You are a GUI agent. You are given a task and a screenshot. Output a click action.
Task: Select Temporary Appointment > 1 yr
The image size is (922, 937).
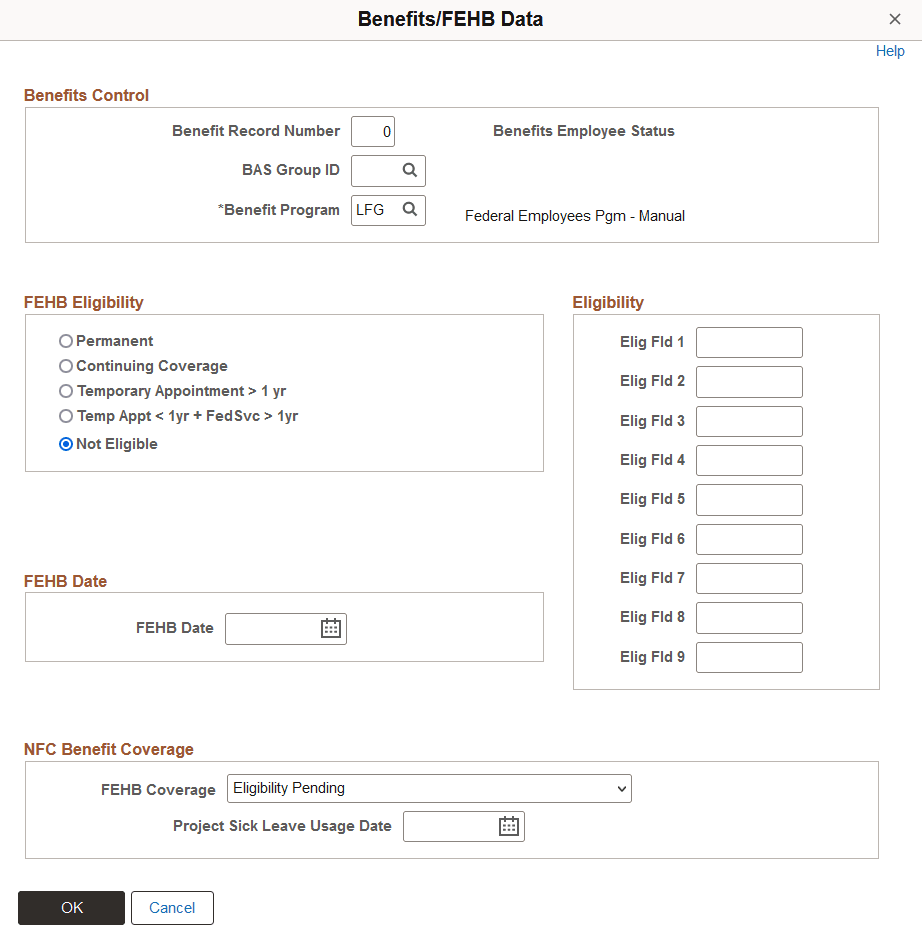coord(65,391)
